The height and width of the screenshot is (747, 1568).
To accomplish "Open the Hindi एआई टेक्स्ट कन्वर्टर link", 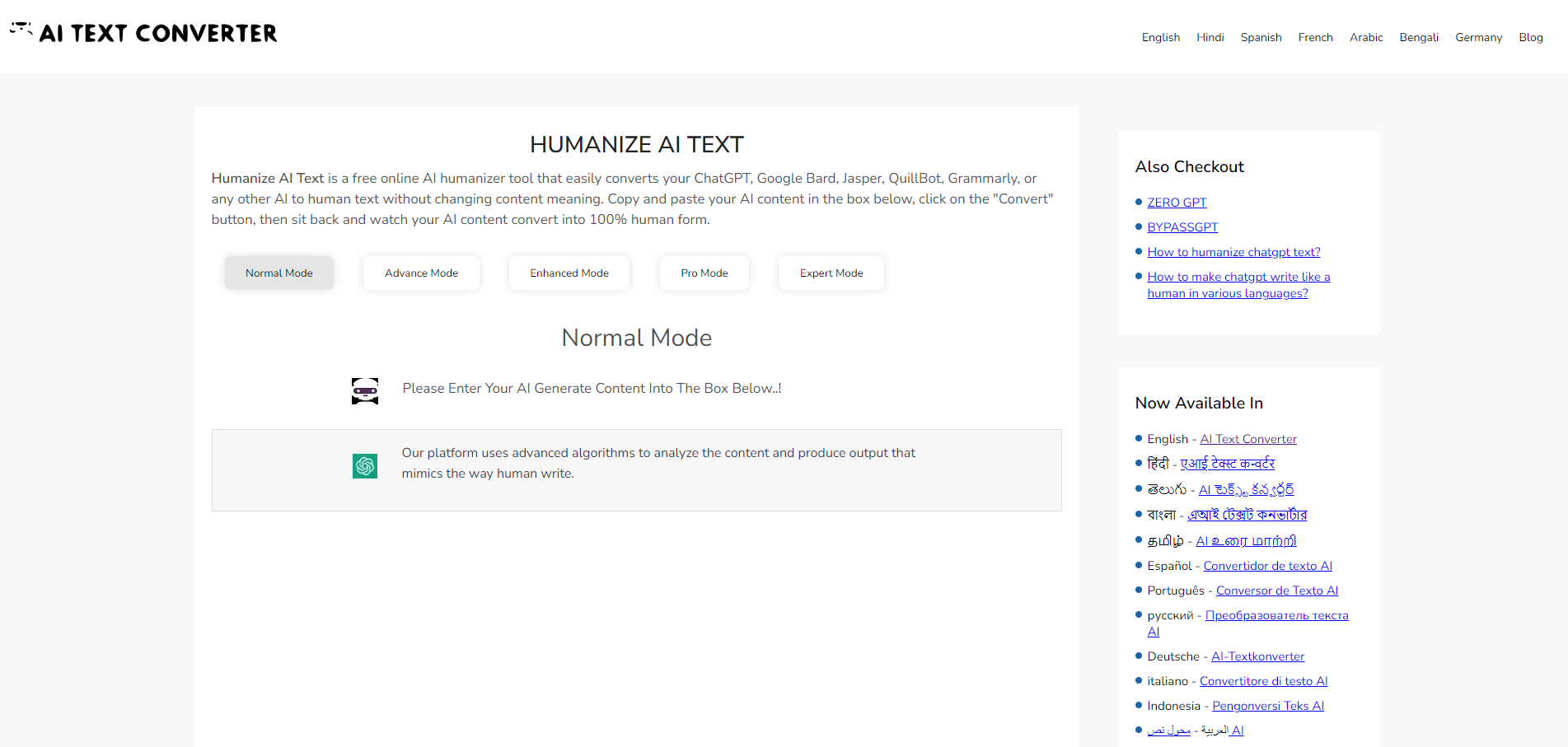I will [1228, 464].
